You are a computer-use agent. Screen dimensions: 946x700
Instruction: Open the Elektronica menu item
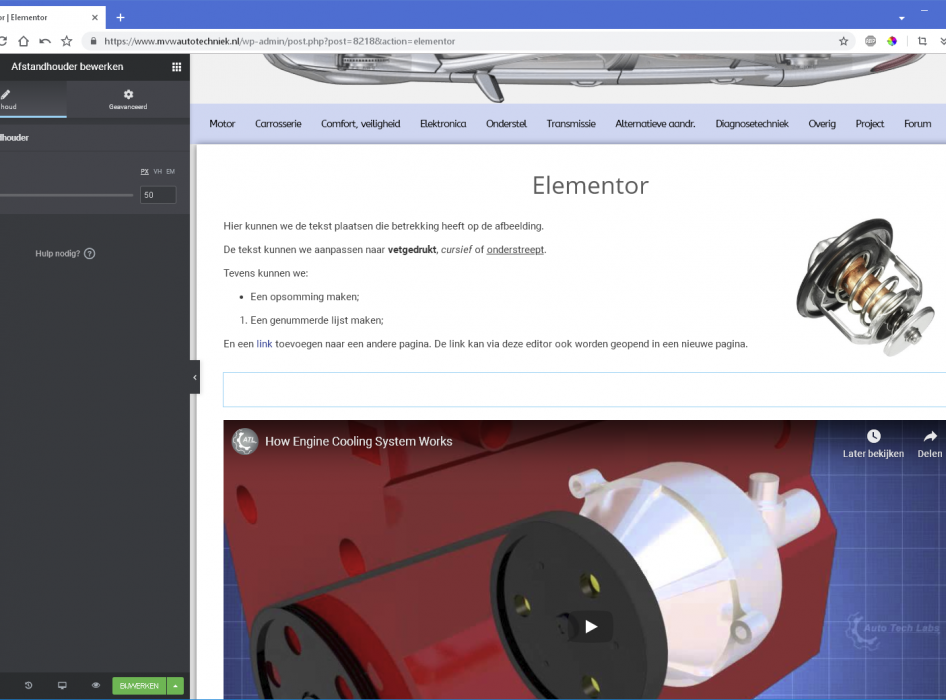(x=443, y=124)
